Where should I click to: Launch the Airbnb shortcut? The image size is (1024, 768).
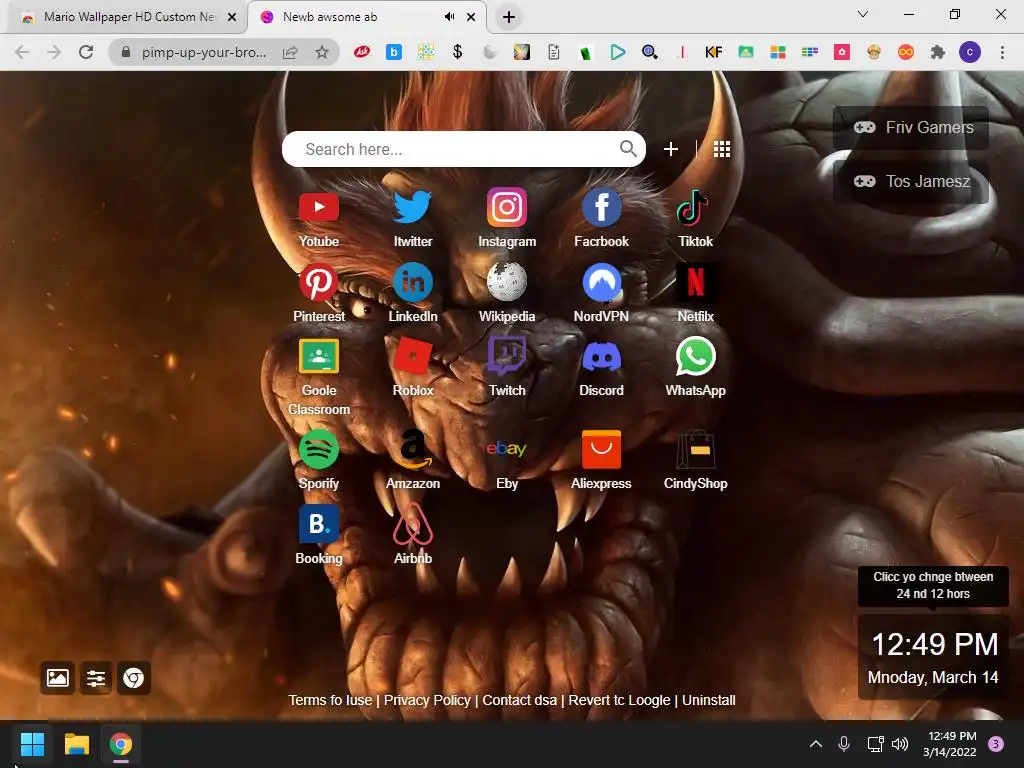pyautogui.click(x=413, y=524)
